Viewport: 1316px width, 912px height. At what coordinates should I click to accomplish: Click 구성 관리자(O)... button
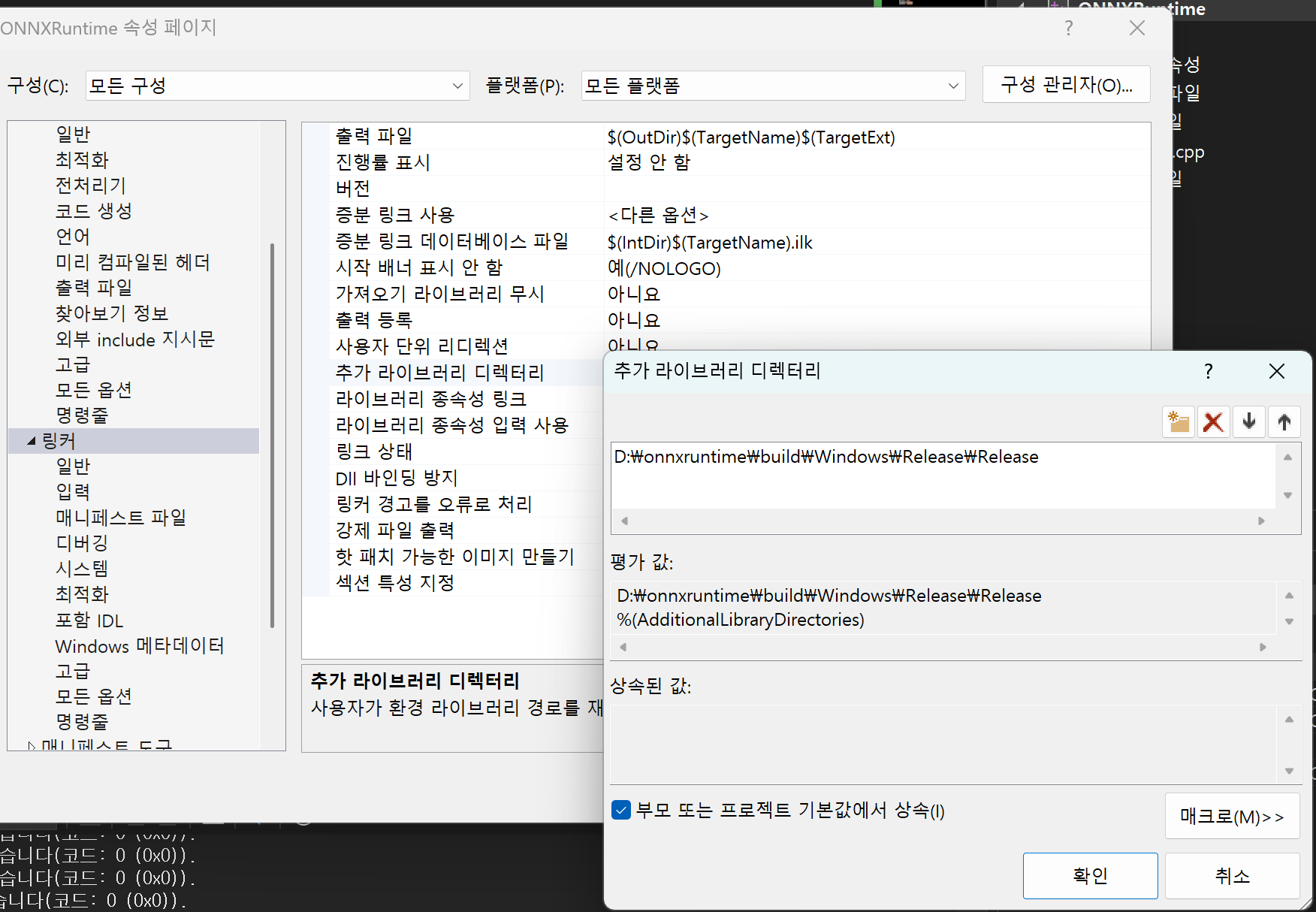pos(1067,84)
